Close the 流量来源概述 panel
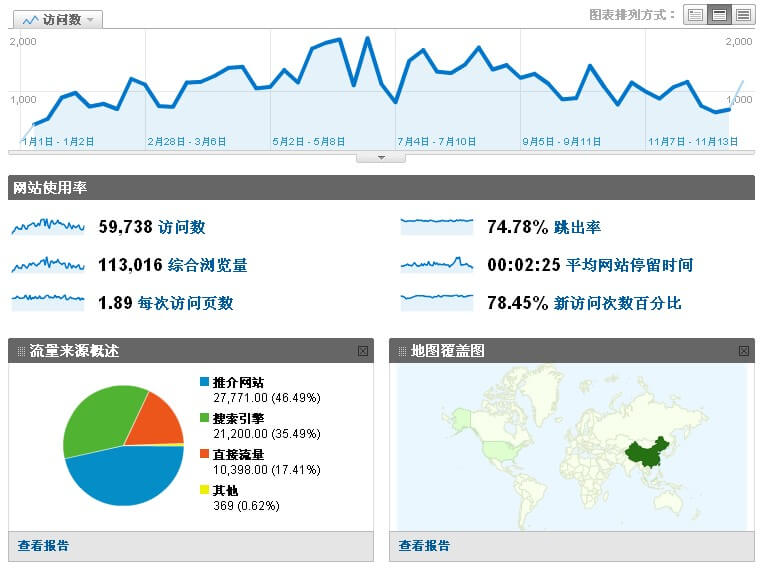This screenshot has width=761, height=569. tap(363, 351)
